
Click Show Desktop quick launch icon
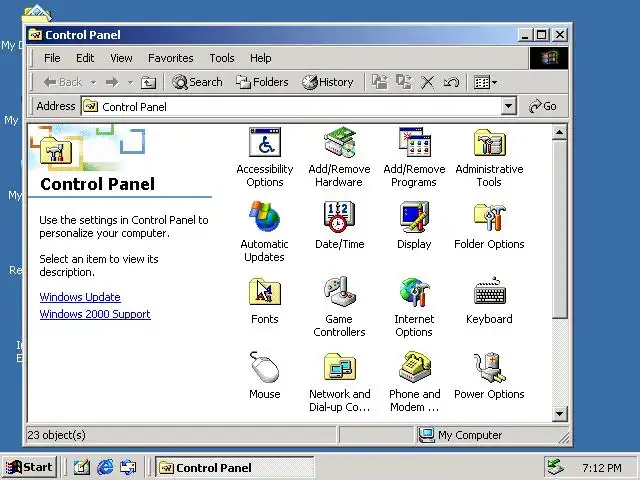coord(82,467)
